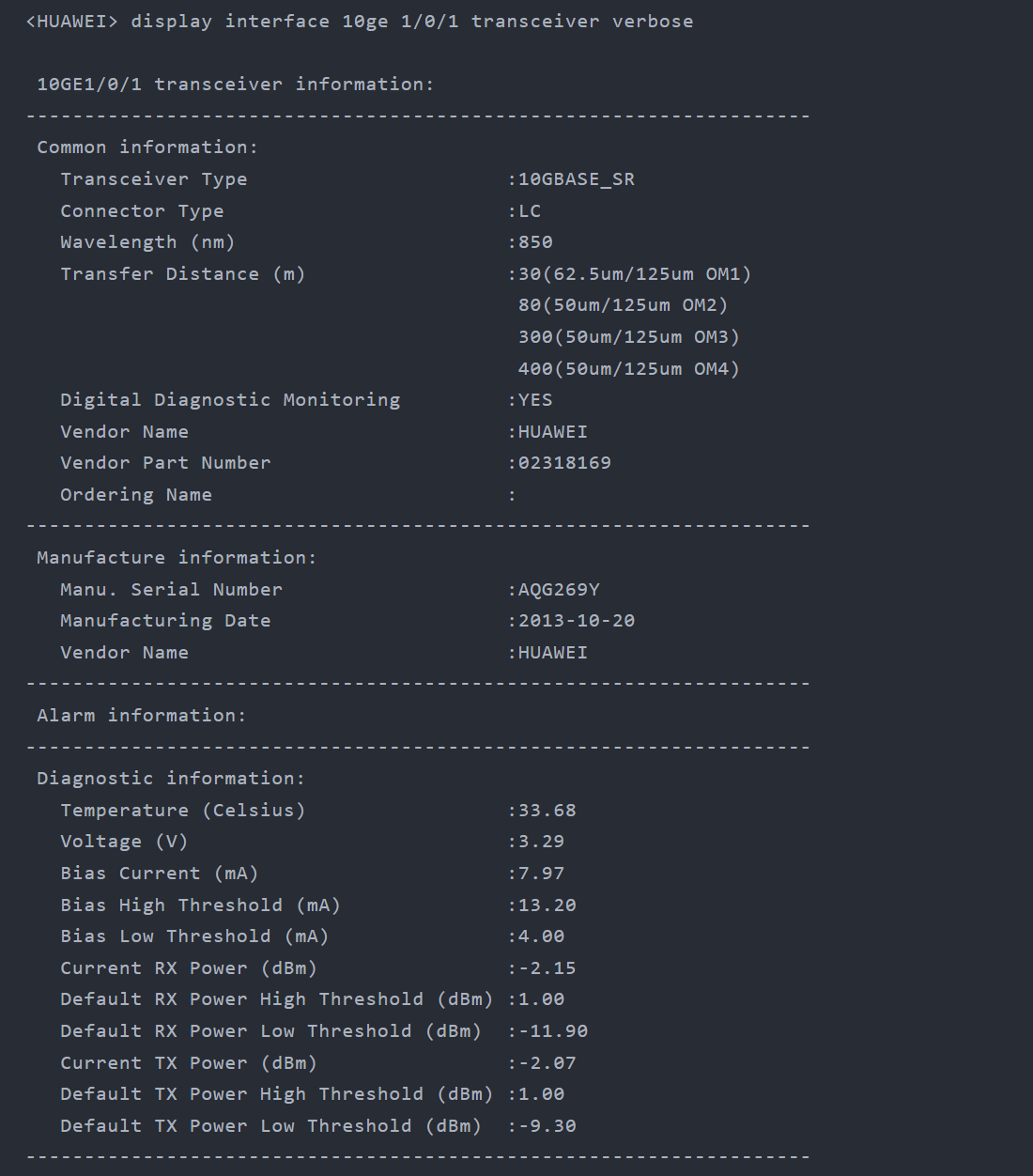The image size is (1033, 1176).
Task: Click the 400(50um/125um OM4) distance line
Action: click(x=628, y=369)
